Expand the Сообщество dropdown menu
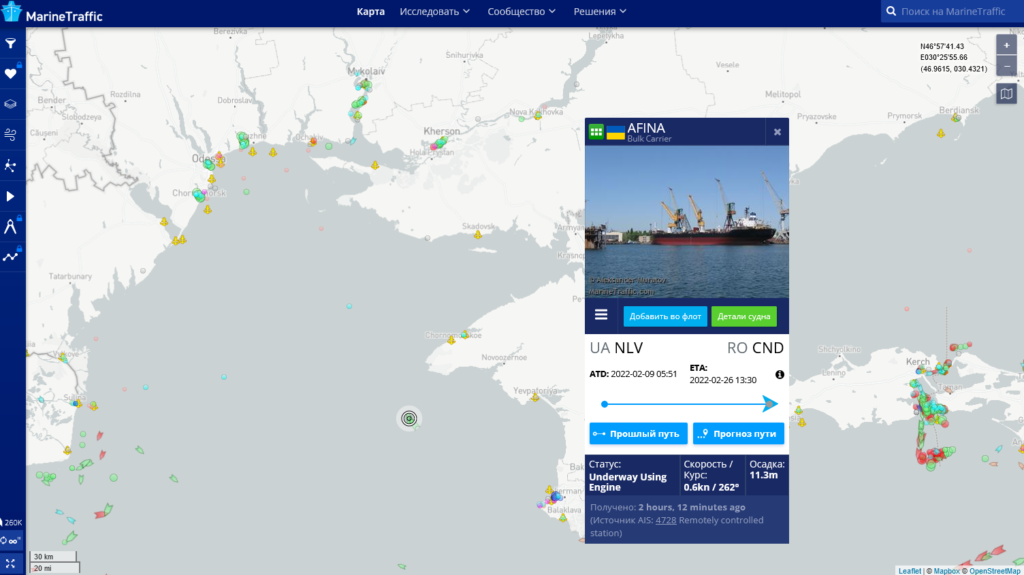The height and width of the screenshot is (575, 1024). pyautogui.click(x=523, y=12)
